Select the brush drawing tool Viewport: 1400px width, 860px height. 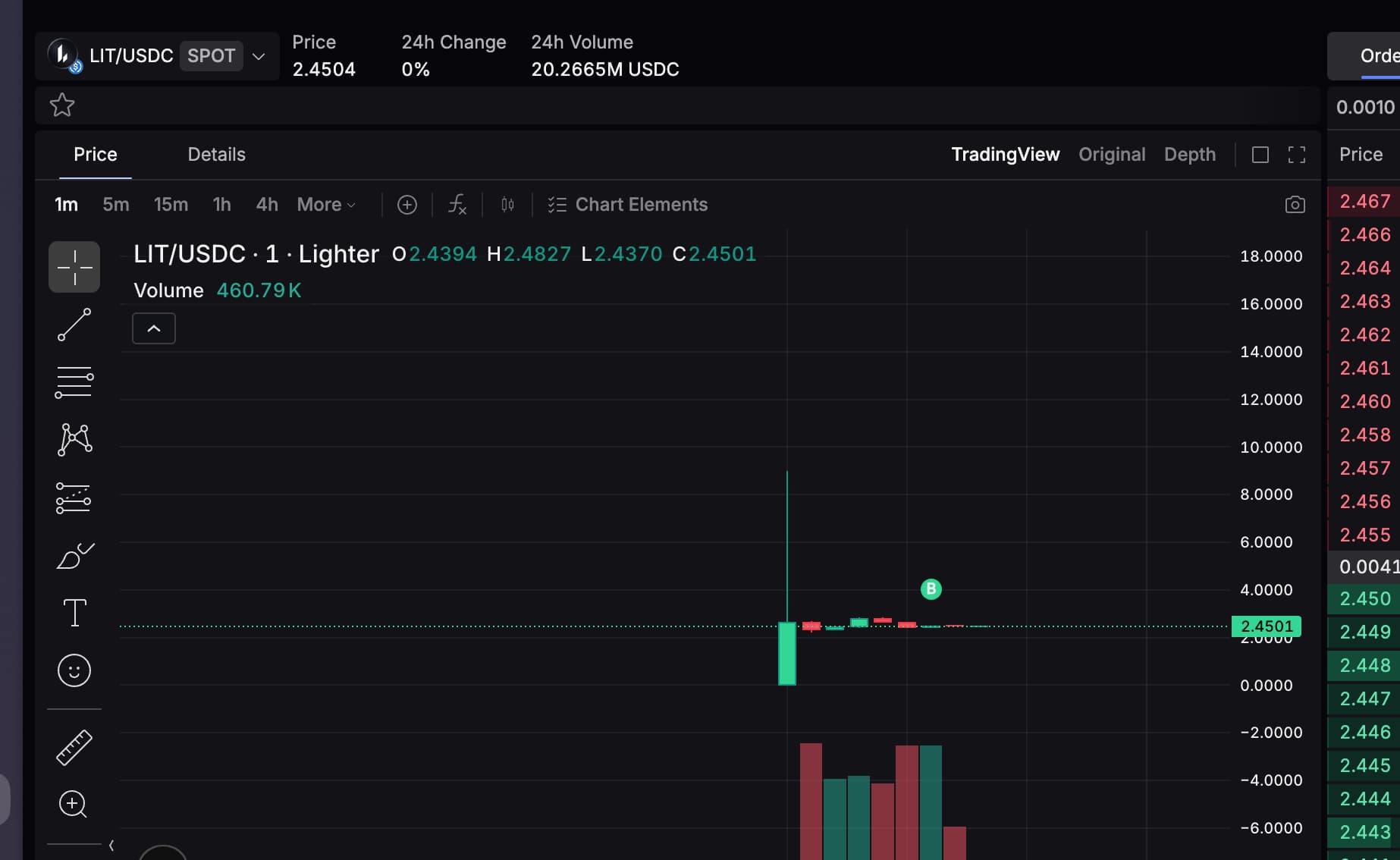(74, 556)
